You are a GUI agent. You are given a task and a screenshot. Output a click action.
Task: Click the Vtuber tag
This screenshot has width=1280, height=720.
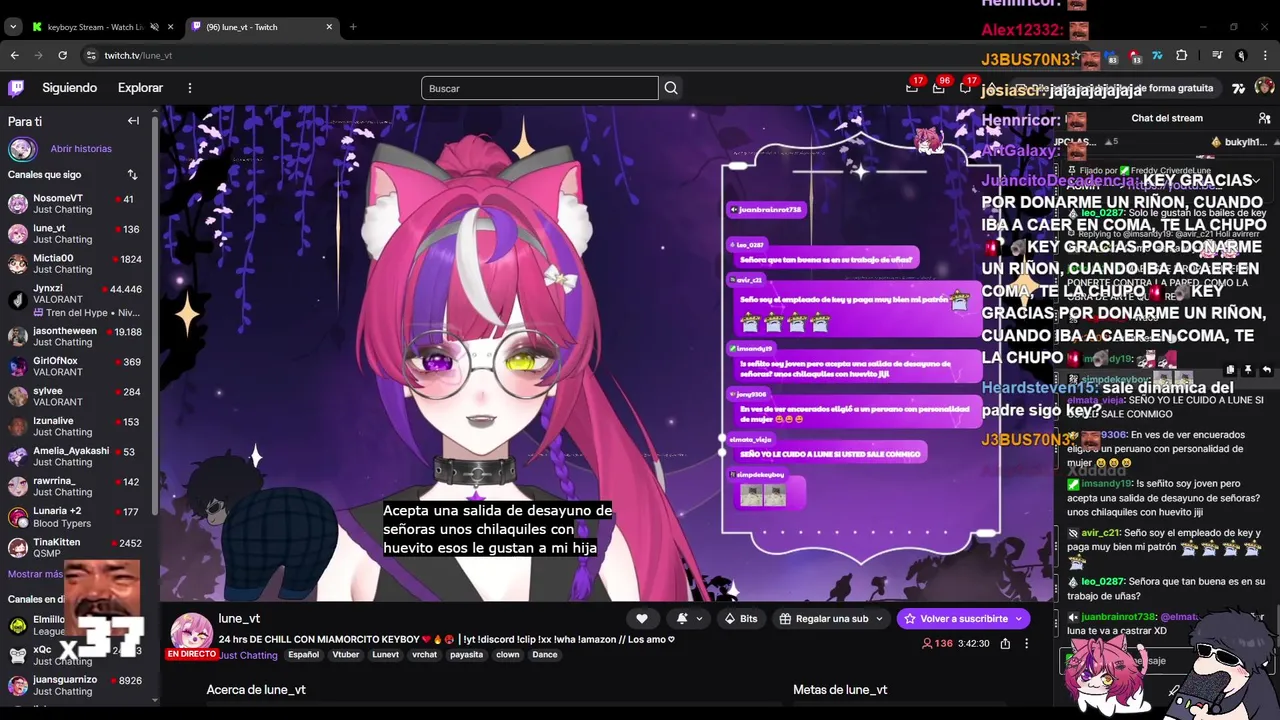click(x=346, y=655)
